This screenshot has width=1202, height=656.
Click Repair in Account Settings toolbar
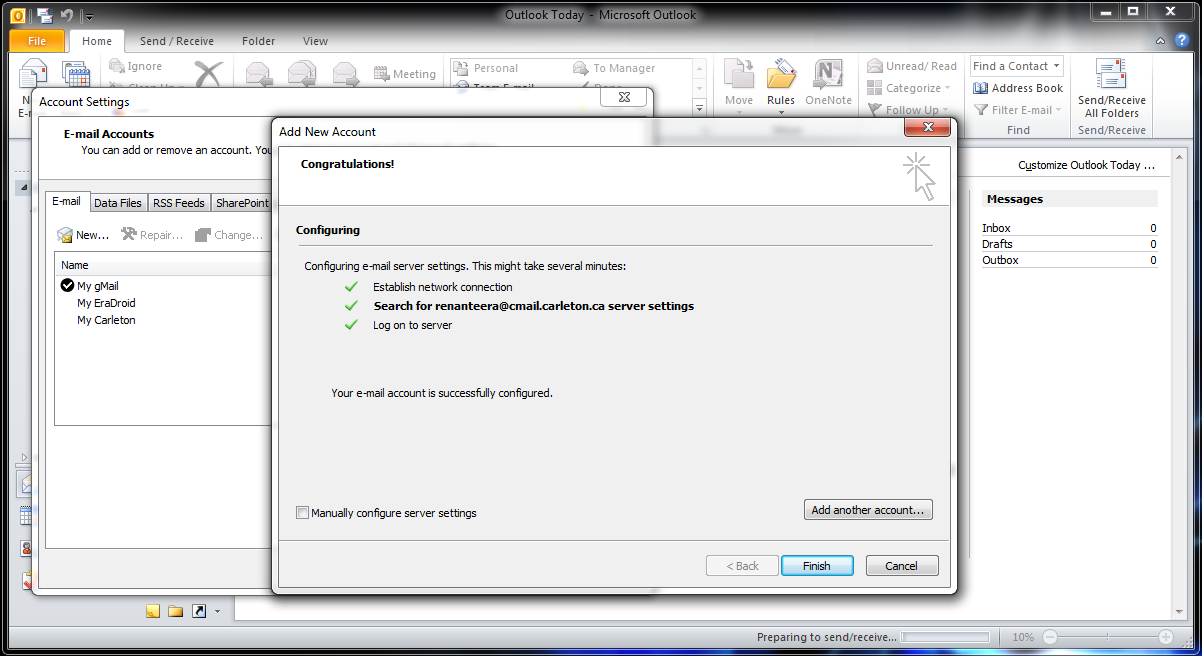tap(152, 235)
